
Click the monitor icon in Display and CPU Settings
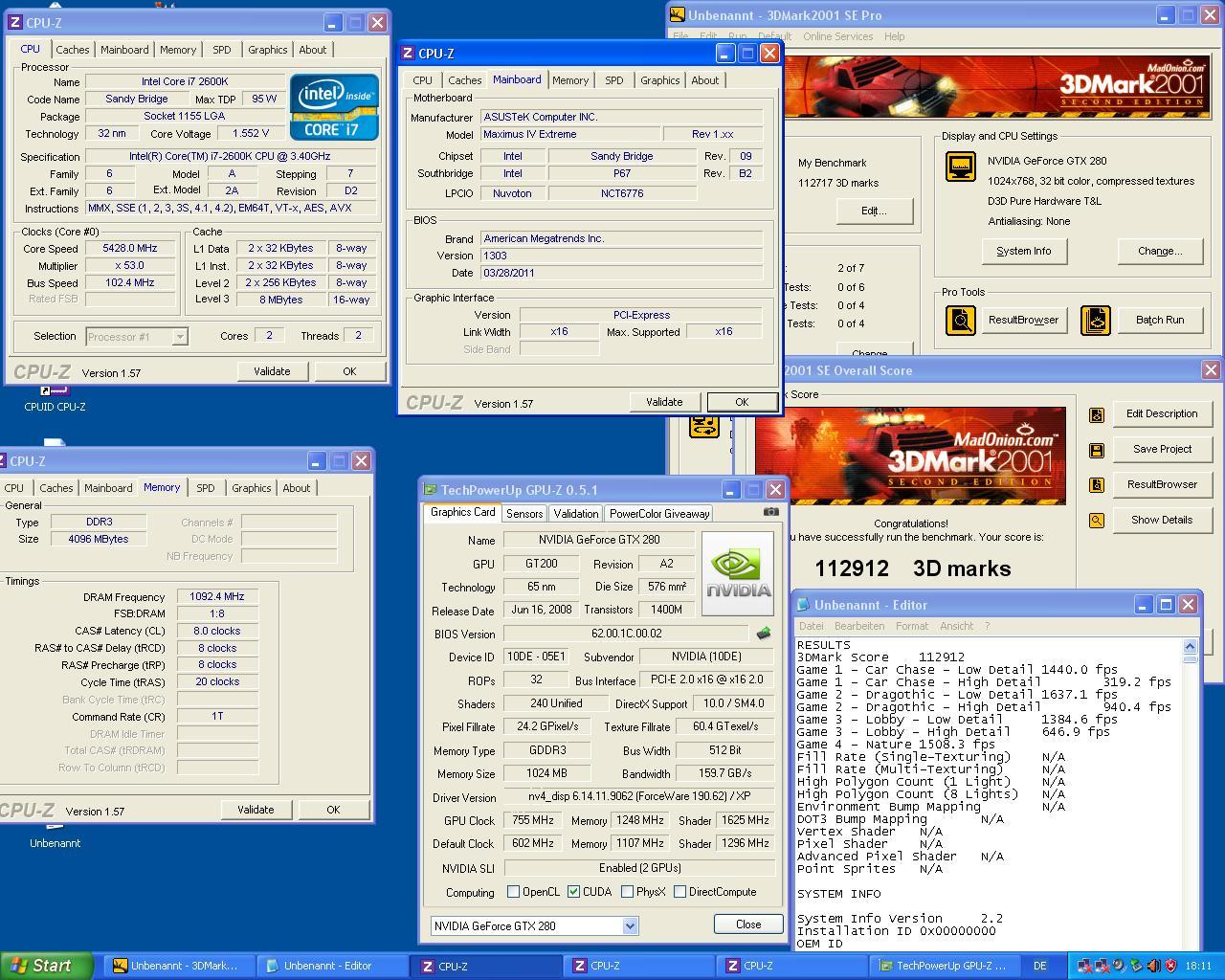[x=960, y=167]
